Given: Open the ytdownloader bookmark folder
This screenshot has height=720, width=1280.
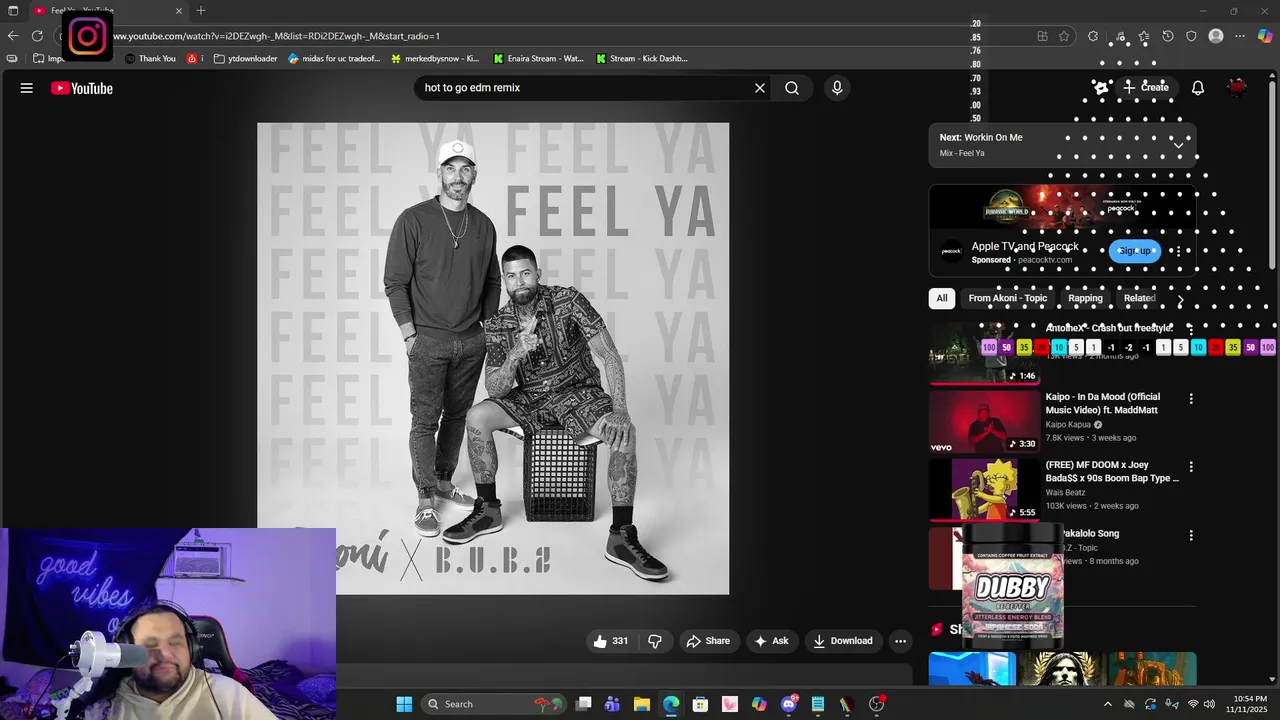Looking at the screenshot, I should click(x=245, y=58).
